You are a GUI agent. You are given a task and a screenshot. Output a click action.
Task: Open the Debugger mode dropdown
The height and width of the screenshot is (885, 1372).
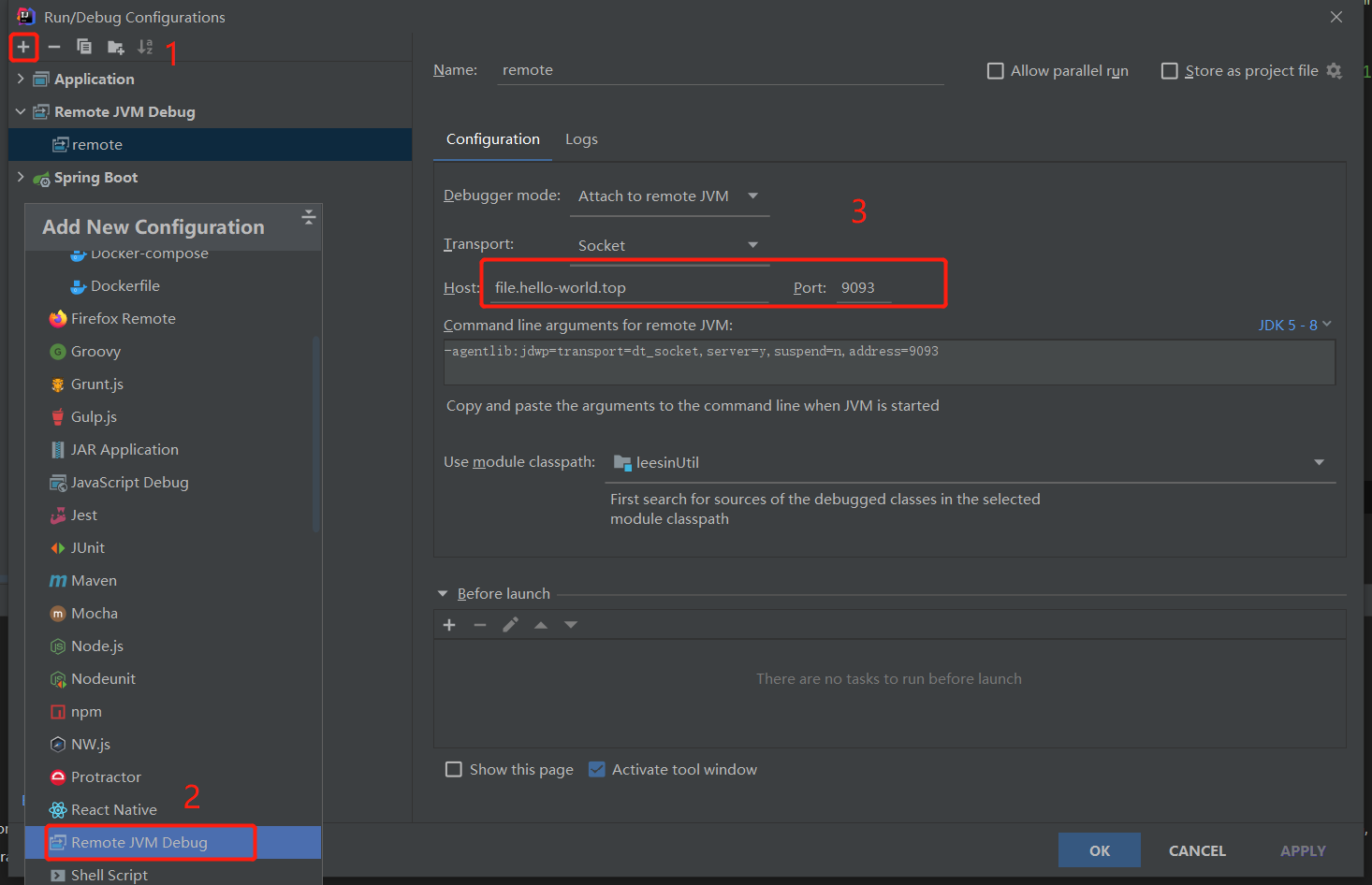pos(668,196)
